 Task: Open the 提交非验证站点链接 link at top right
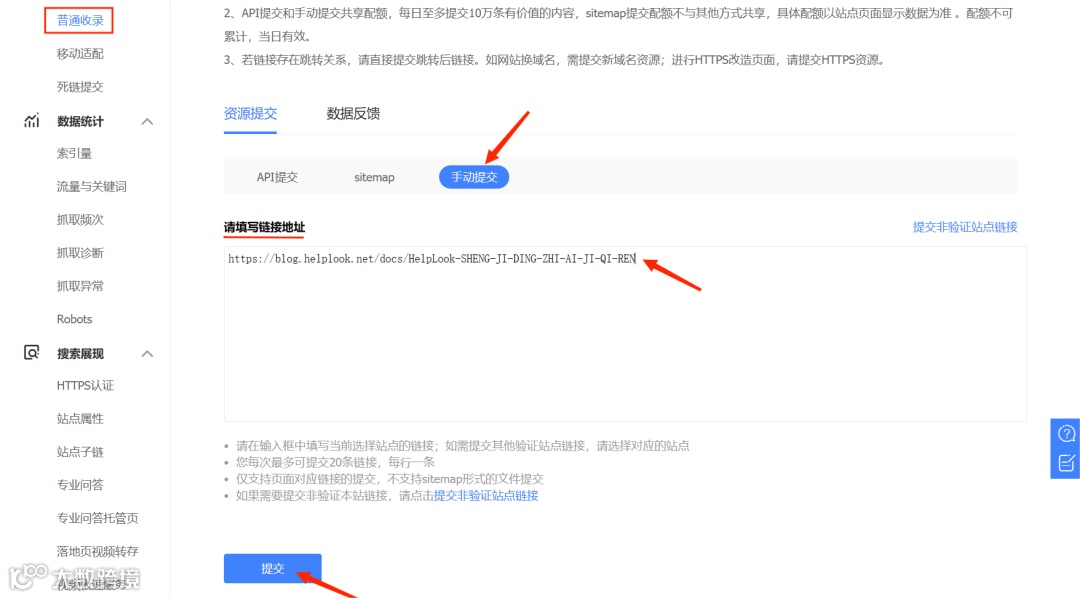[965, 227]
